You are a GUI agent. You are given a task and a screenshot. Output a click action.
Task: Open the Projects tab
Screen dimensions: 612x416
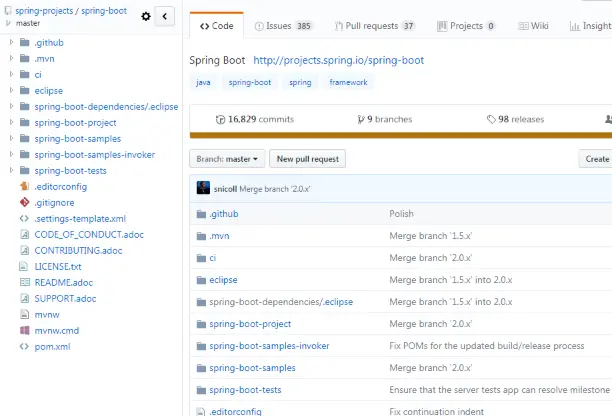(x=466, y=26)
